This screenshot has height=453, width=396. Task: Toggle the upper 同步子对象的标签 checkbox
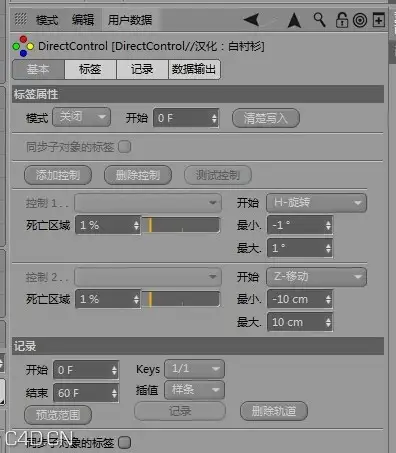(x=125, y=147)
